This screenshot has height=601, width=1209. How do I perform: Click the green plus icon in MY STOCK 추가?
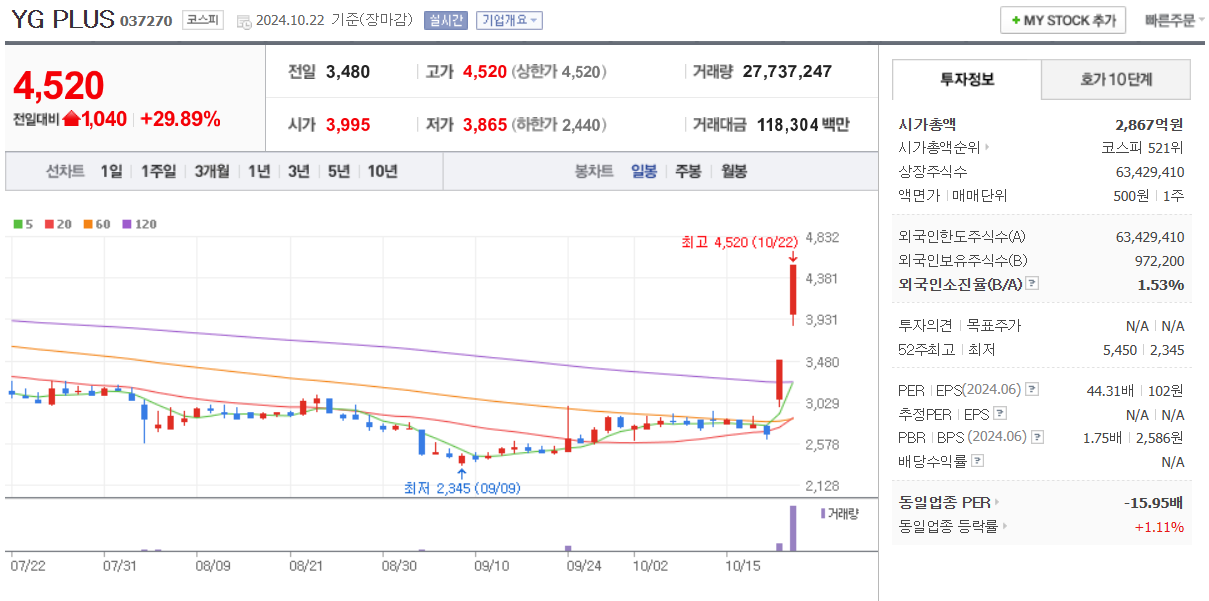pos(1016,20)
